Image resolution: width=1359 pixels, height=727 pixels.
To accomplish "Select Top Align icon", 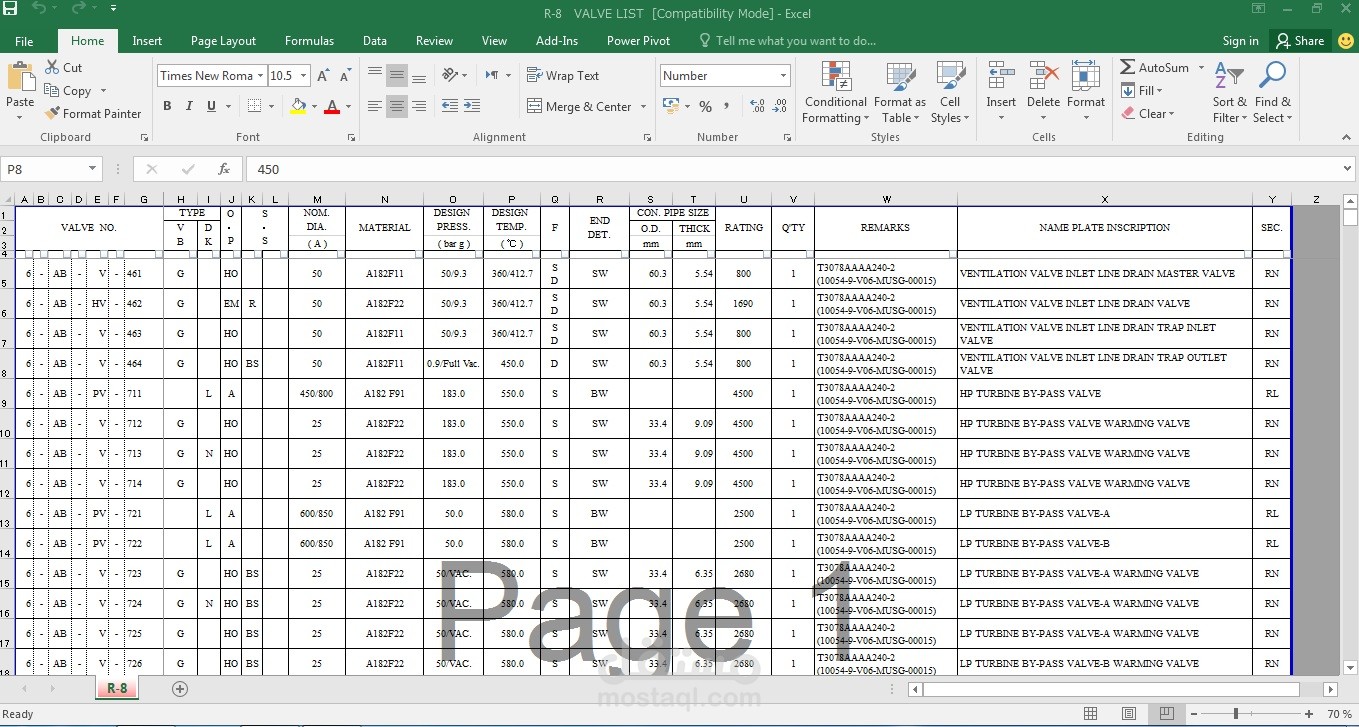I will 375,76.
